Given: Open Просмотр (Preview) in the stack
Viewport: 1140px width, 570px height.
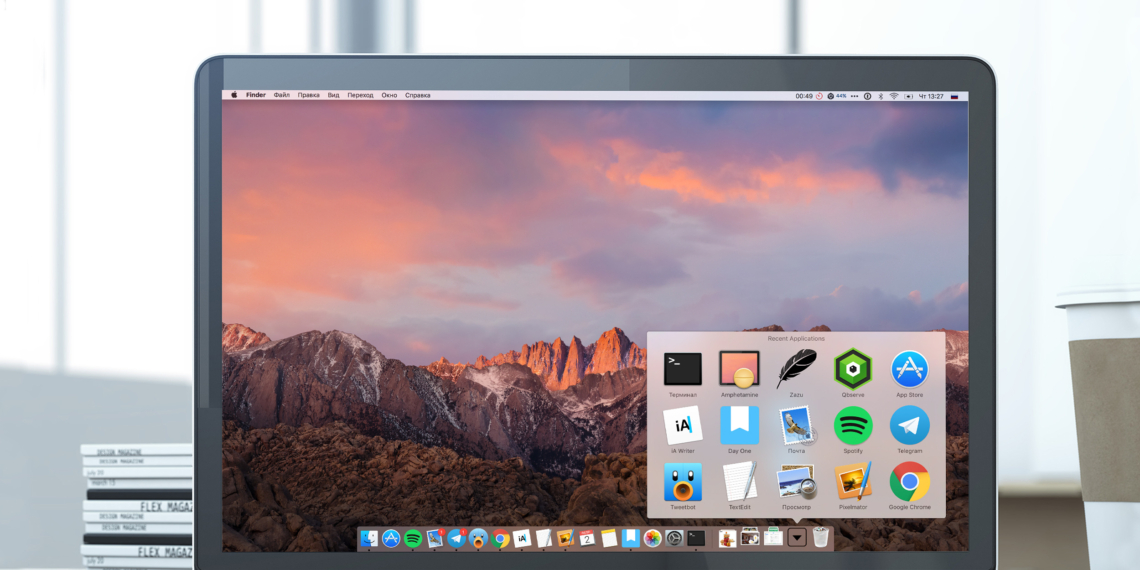Looking at the screenshot, I should click(796, 482).
